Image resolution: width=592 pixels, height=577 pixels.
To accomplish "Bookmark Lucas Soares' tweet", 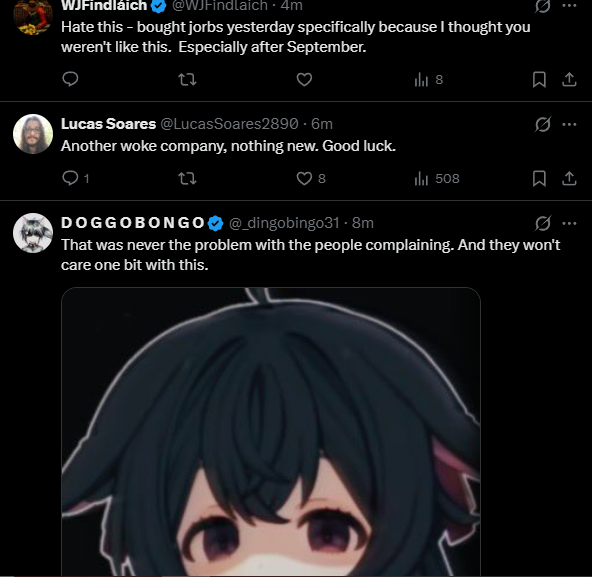I will (x=539, y=179).
